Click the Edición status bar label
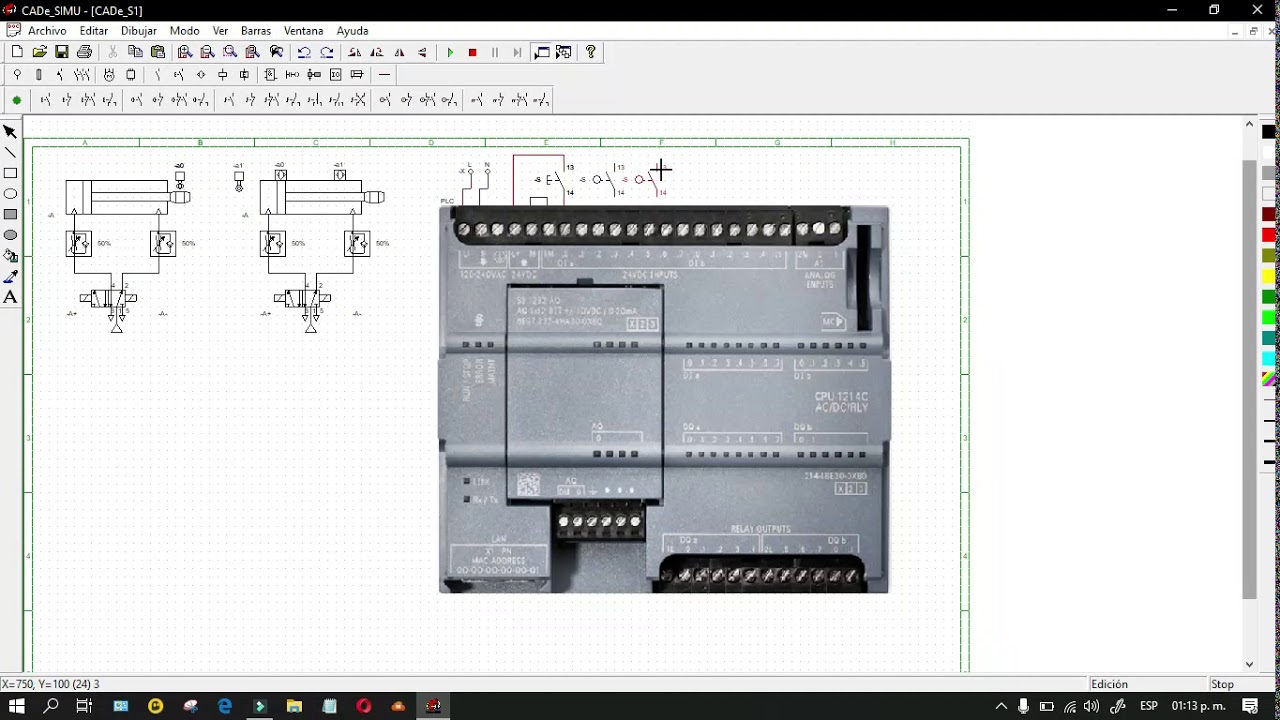This screenshot has height=720, width=1280. coord(1109,684)
